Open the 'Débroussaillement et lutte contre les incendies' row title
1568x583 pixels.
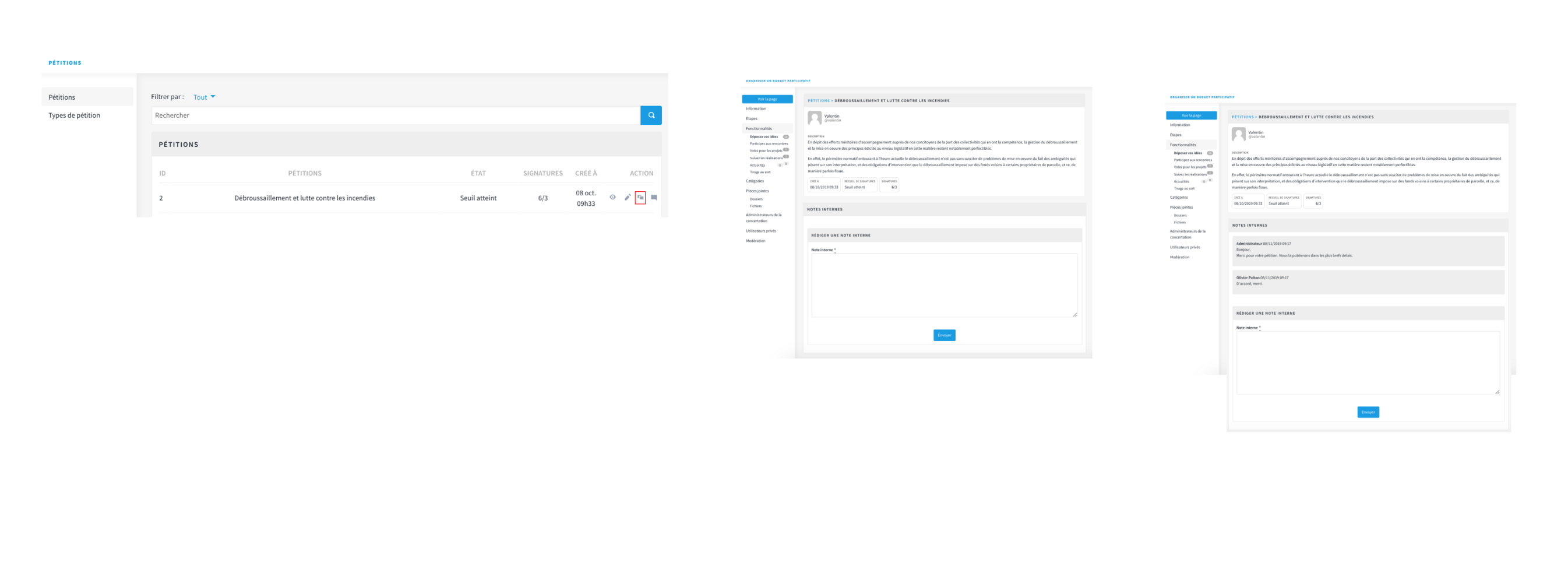pos(304,198)
